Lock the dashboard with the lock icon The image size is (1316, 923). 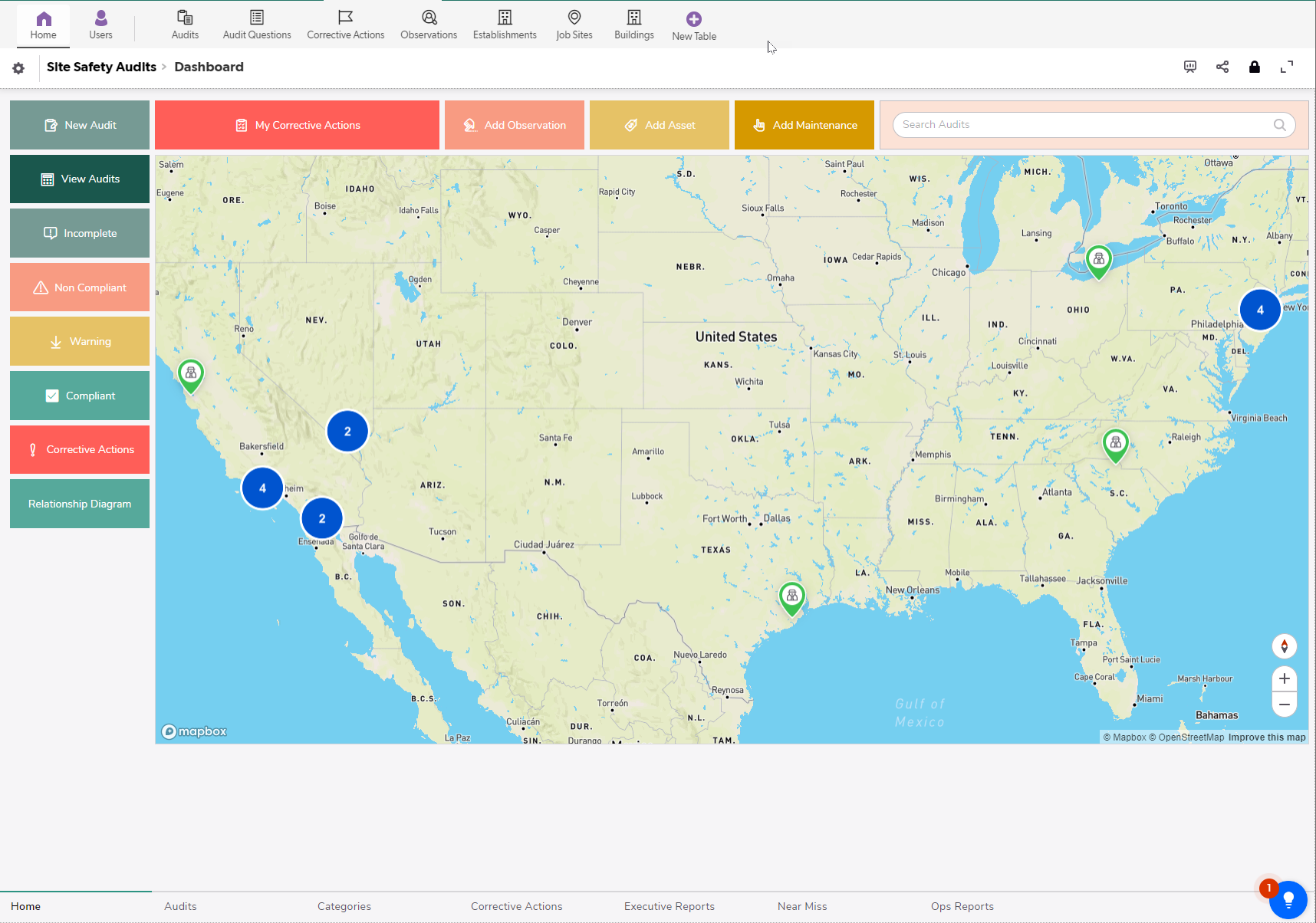tap(1255, 67)
